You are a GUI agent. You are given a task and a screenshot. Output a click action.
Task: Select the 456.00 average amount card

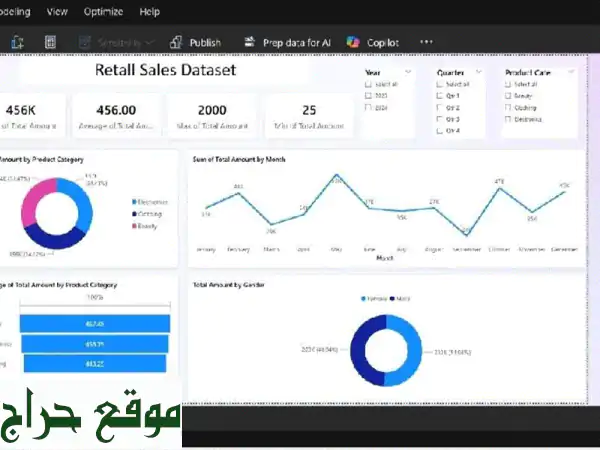tap(116, 116)
